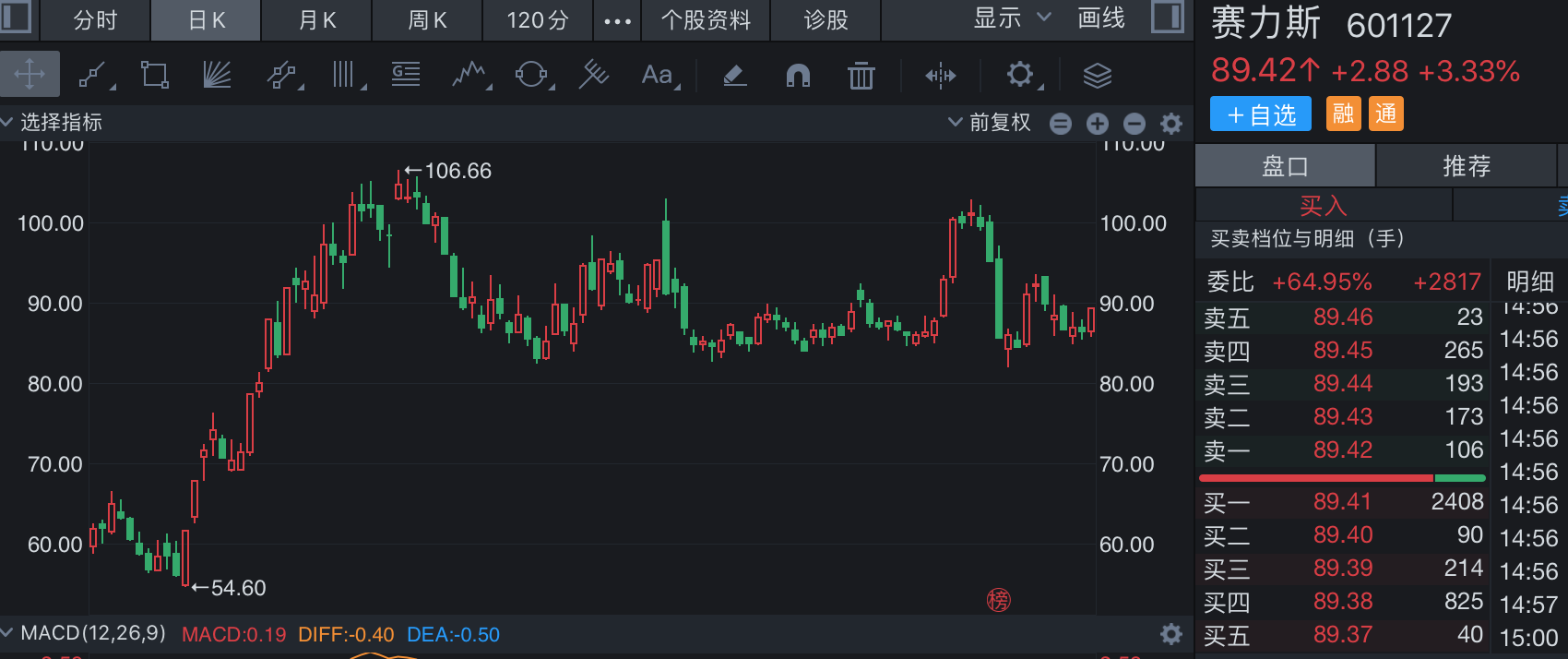1568x659 pixels.
Task: Zoom out chart with minus circle
Action: [x=1134, y=124]
